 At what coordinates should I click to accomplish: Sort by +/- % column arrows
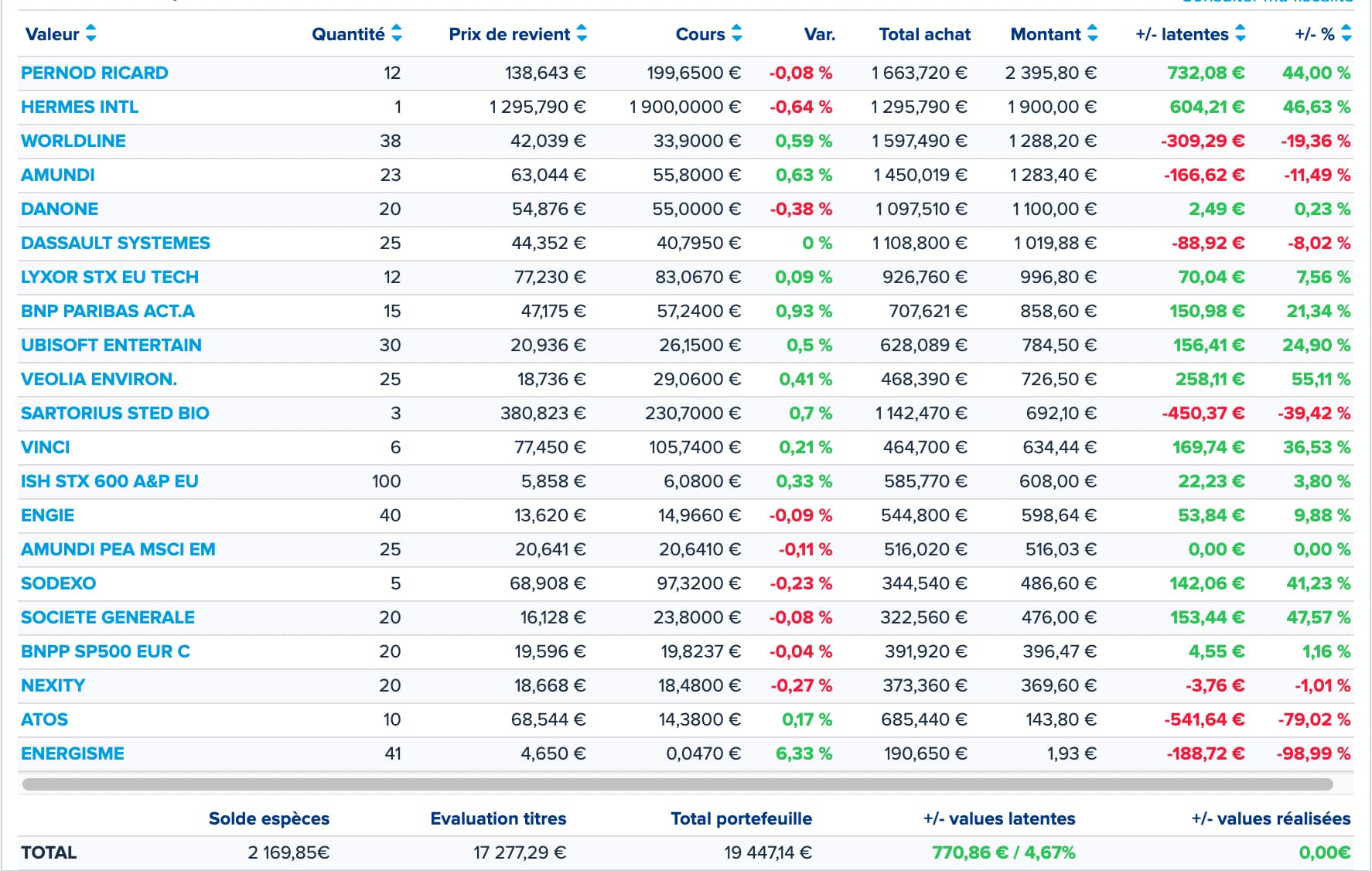(1346, 33)
